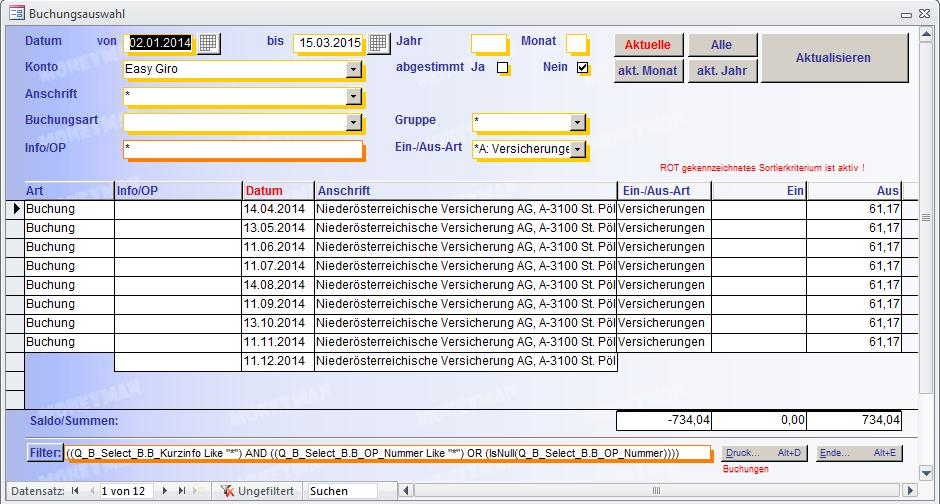Open the Gruppe dropdown list
940x504 pixels.
(x=577, y=122)
